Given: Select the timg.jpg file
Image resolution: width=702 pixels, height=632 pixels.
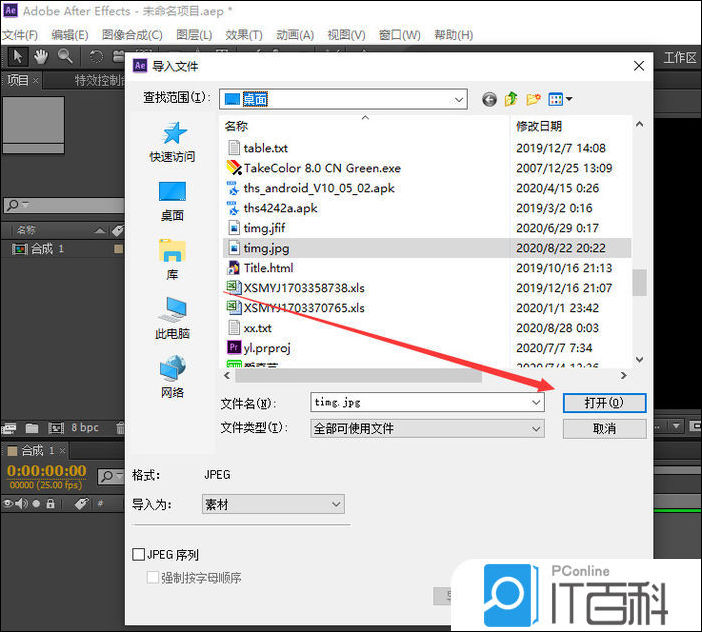Looking at the screenshot, I should tap(427, 248).
